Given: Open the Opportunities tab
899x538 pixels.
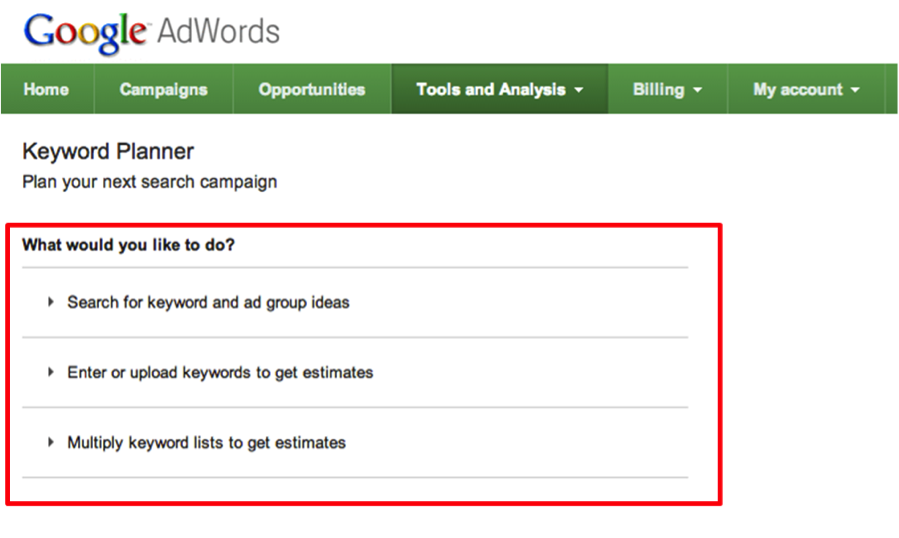Looking at the screenshot, I should (x=311, y=89).
